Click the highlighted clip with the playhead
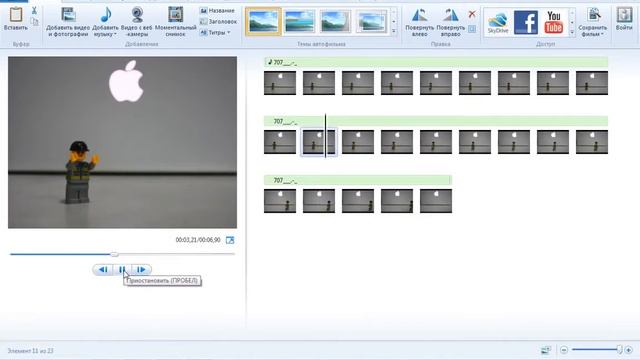 pyautogui.click(x=319, y=142)
